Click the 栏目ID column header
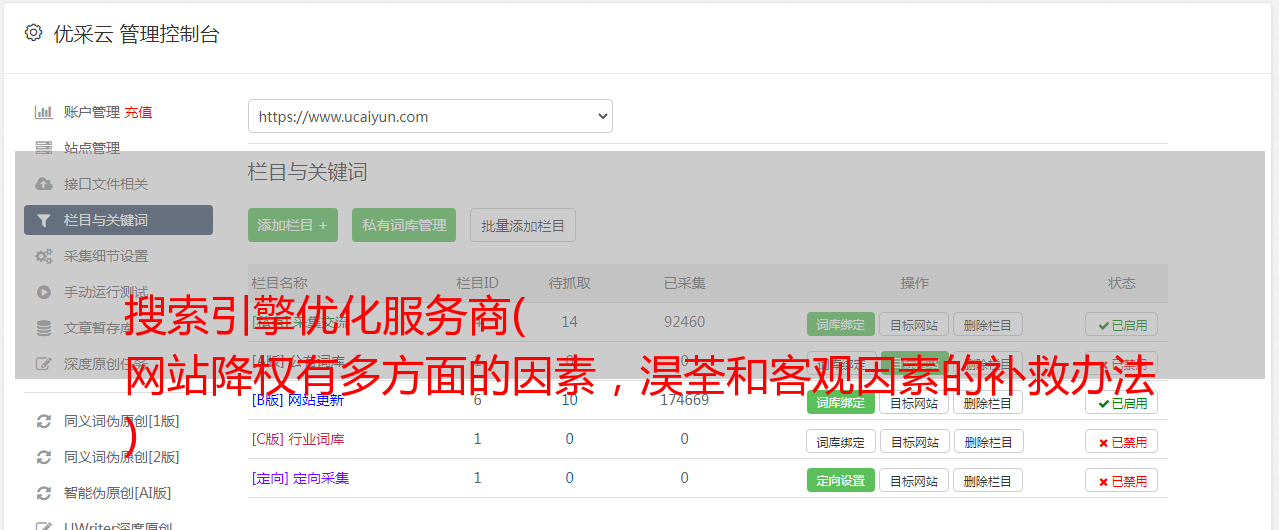Image resolution: width=1279 pixels, height=530 pixels. (477, 283)
